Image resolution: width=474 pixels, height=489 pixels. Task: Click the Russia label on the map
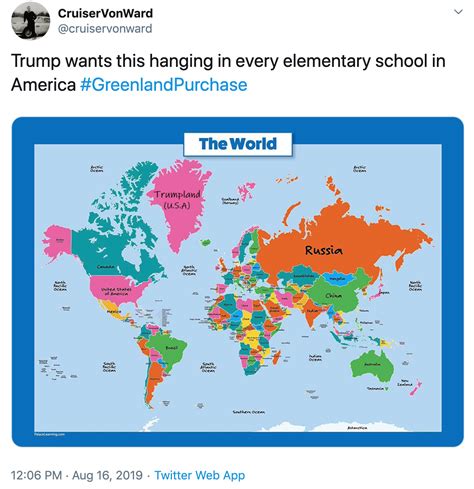323,250
